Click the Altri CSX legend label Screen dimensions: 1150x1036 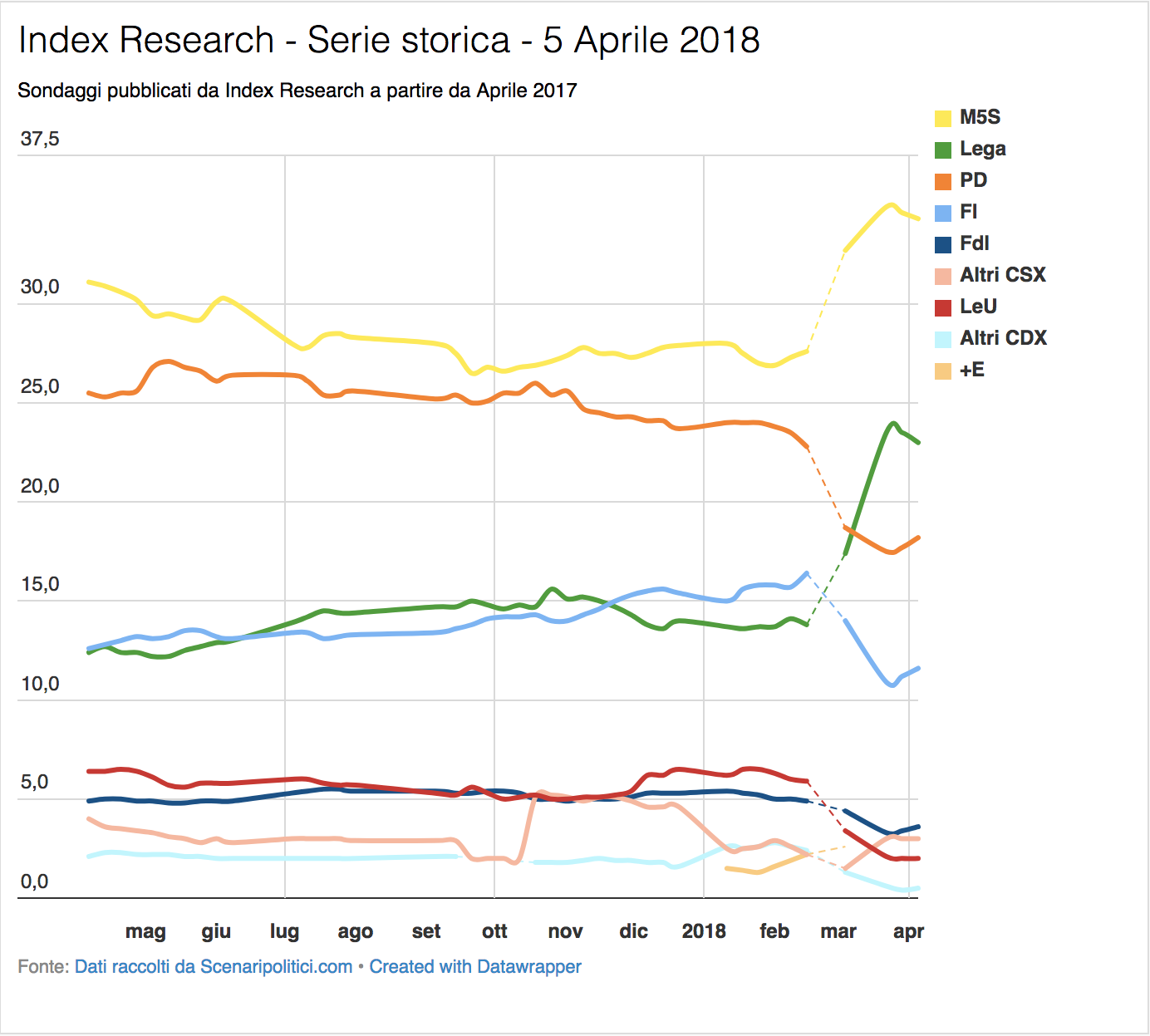[1003, 275]
